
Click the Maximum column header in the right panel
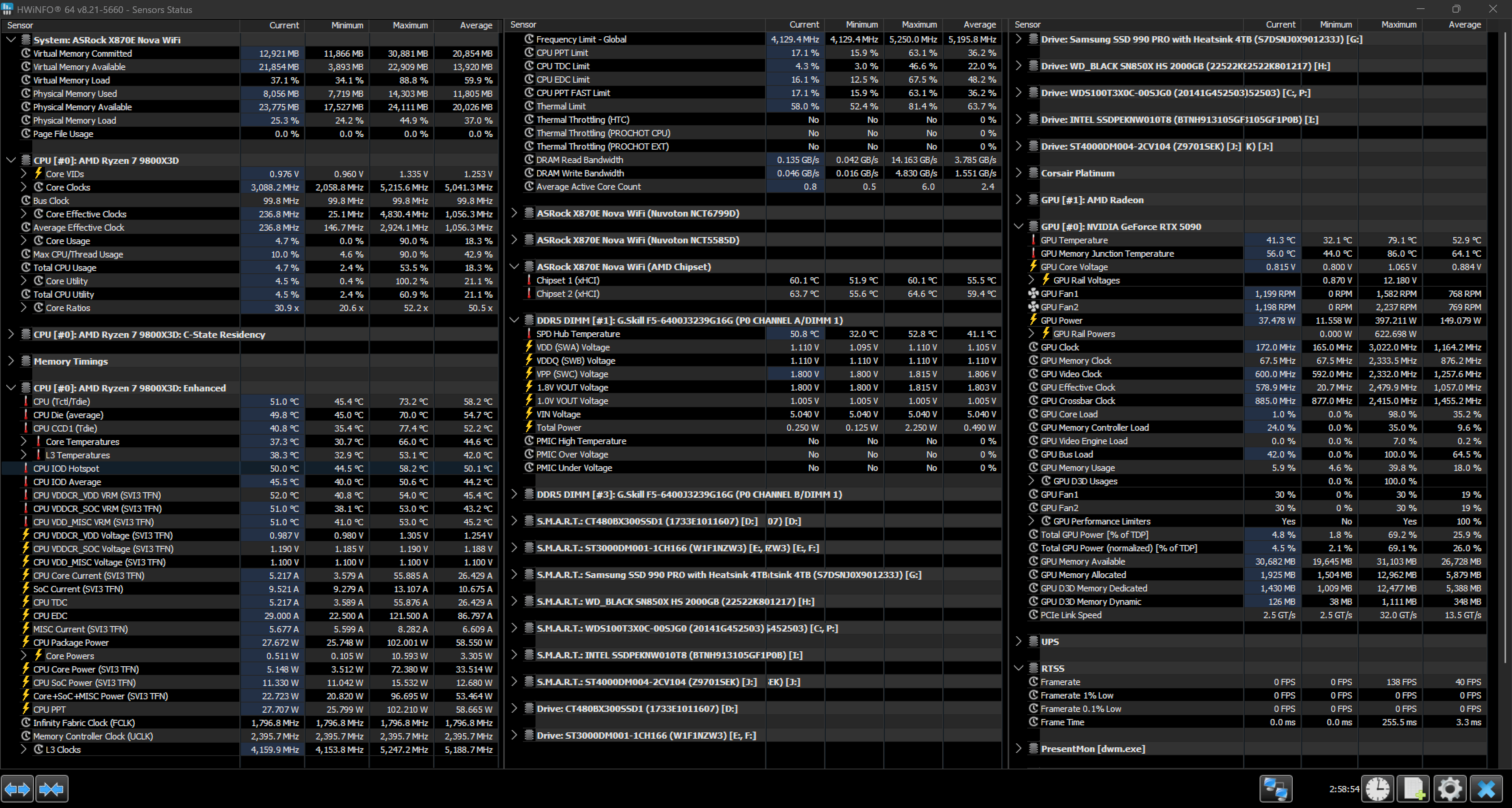click(1390, 25)
